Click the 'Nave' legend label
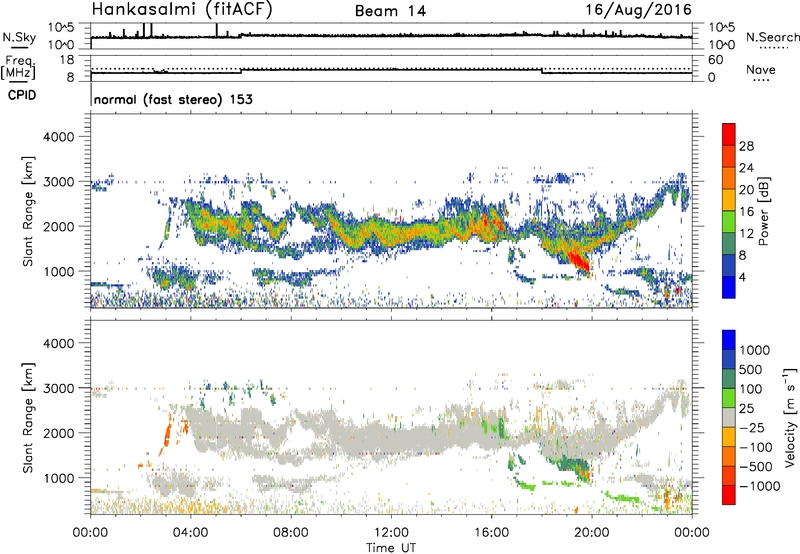800x554 pixels. tap(760, 69)
